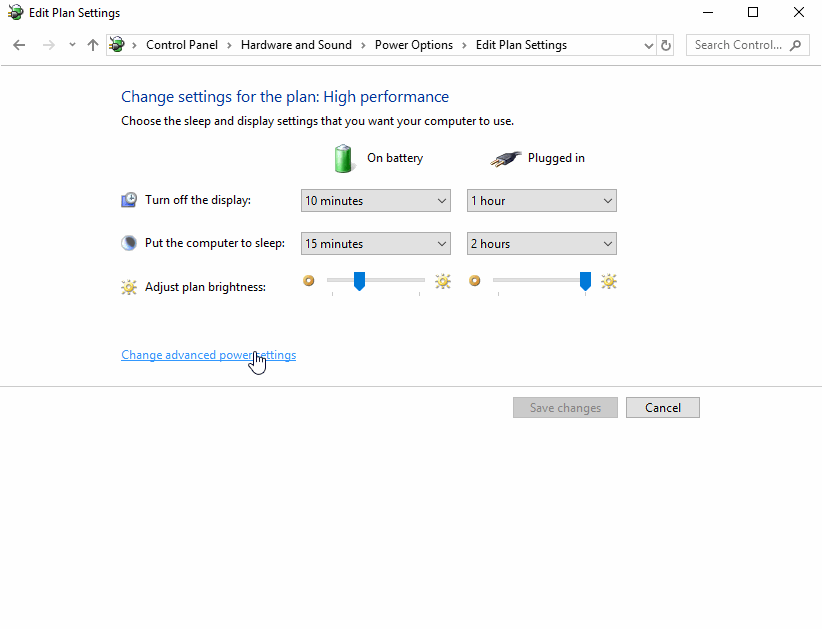Open the on-battery display timeout dropdown

(x=375, y=201)
